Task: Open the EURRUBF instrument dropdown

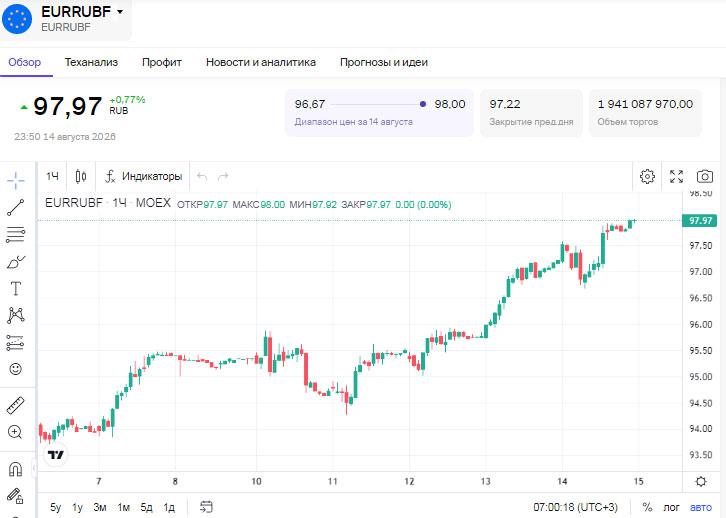Action: tap(120, 12)
